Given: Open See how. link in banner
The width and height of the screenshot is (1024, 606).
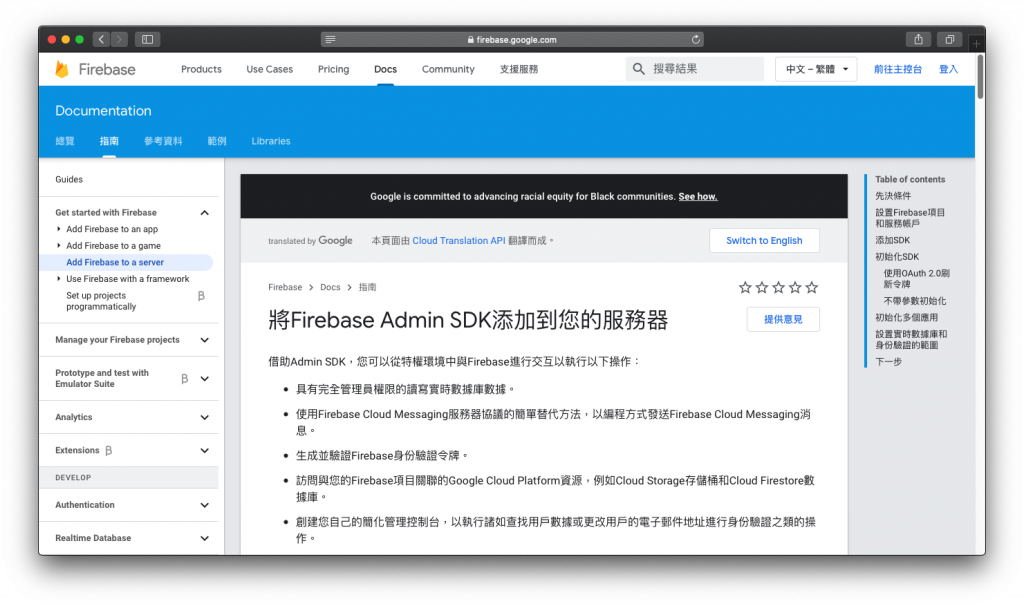Looking at the screenshot, I should (x=697, y=197).
